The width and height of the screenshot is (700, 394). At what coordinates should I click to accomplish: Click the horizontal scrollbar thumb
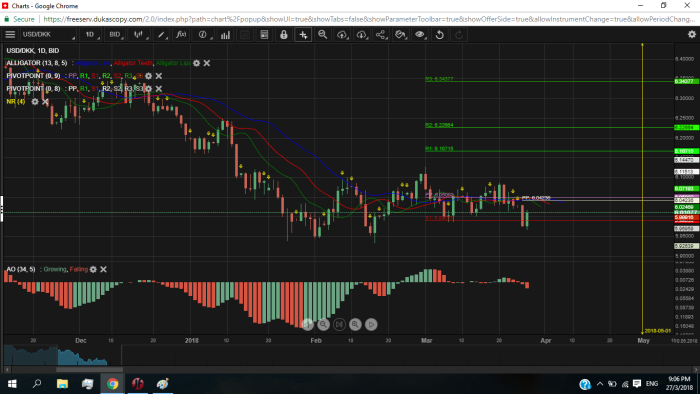[89, 369]
